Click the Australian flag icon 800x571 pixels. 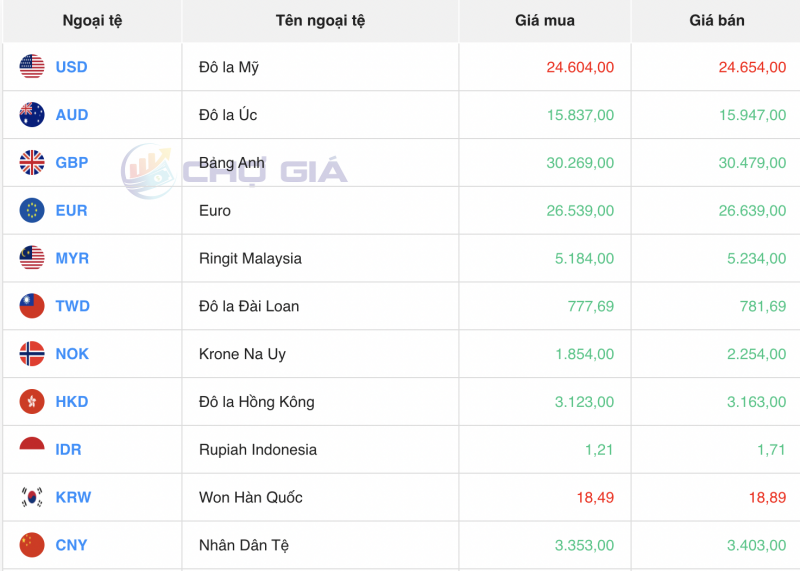32,115
